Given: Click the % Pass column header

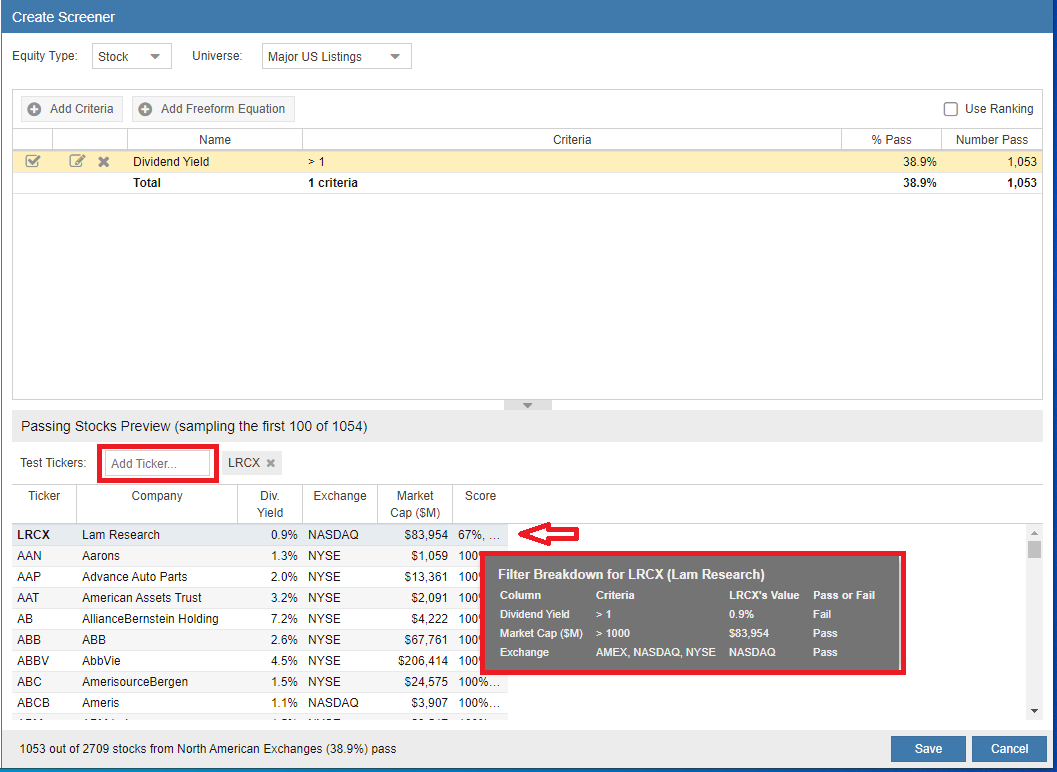Looking at the screenshot, I should (891, 140).
